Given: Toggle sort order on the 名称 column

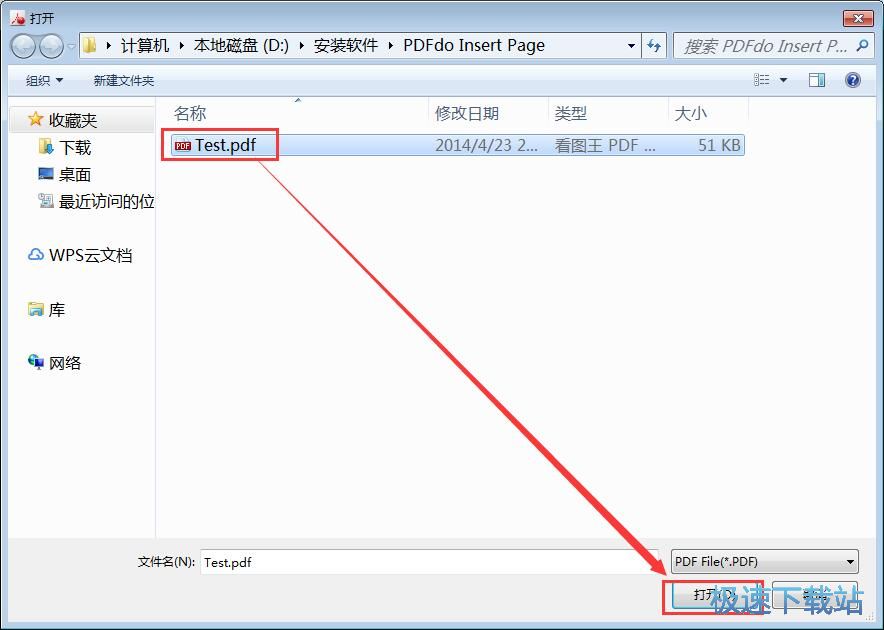Looking at the screenshot, I should pos(190,113).
